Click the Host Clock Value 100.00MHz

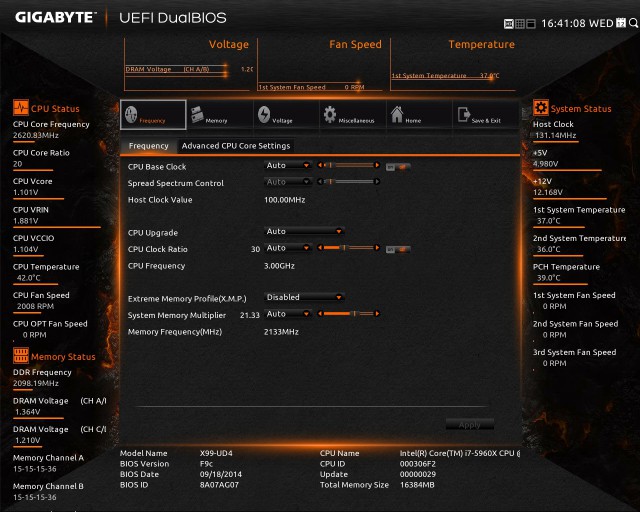(284, 200)
